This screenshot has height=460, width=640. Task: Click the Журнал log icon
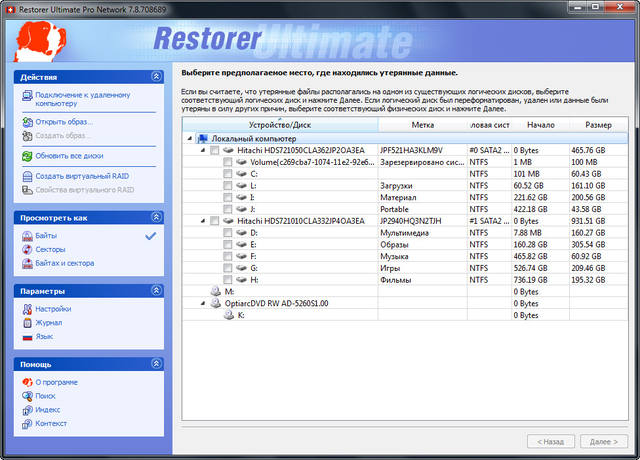pos(27,323)
